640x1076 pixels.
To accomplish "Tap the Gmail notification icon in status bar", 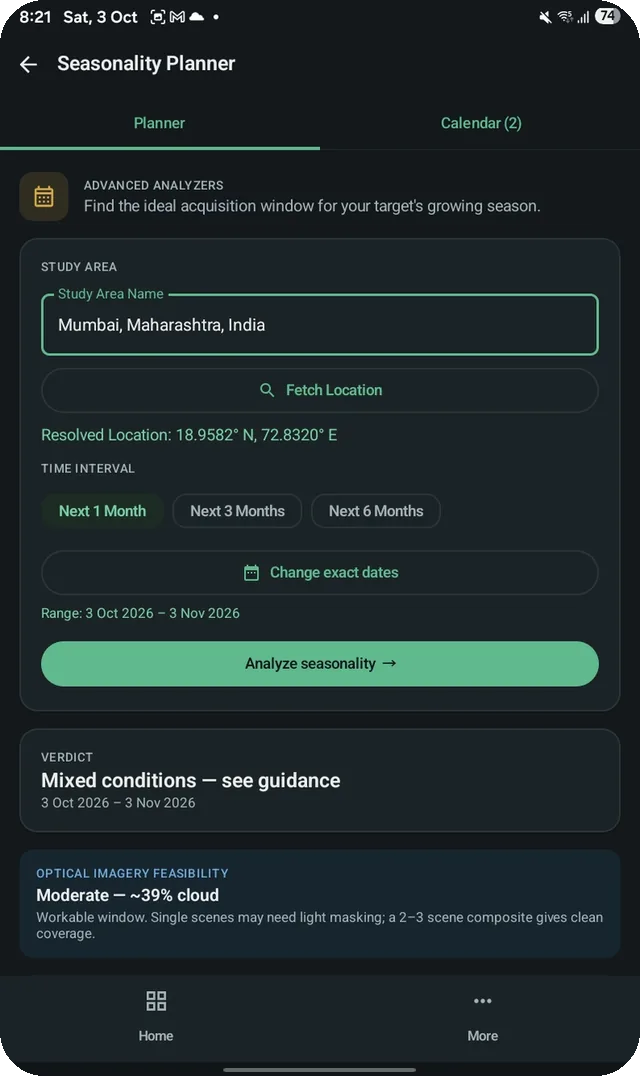I will (x=177, y=16).
